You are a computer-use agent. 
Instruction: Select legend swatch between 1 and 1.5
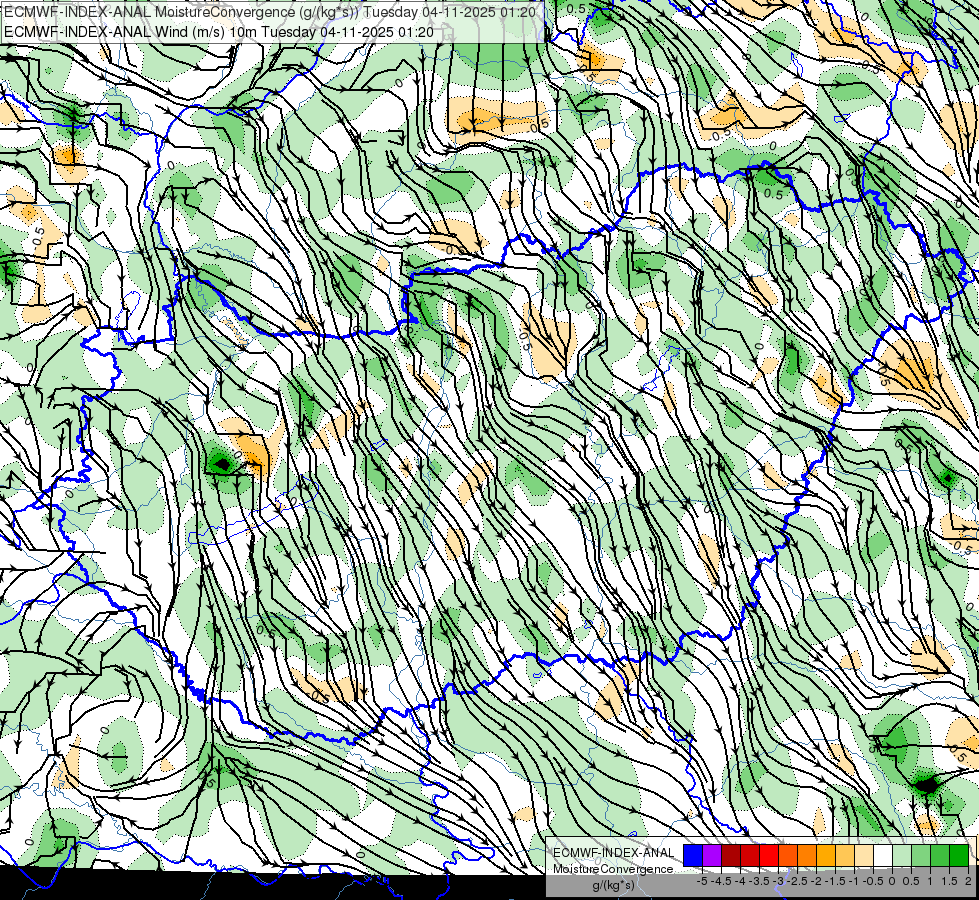[940, 856]
